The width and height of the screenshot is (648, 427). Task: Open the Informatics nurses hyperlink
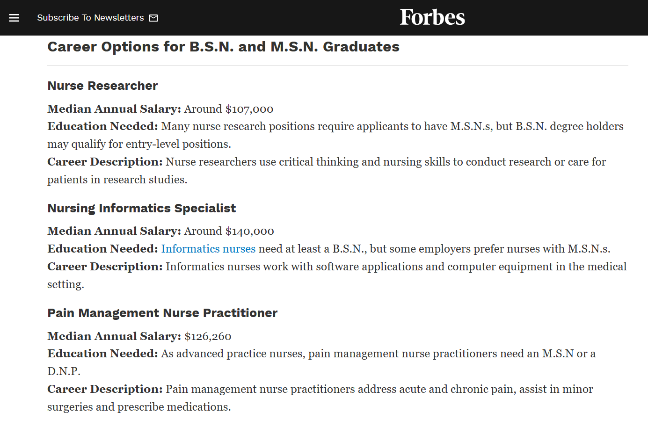tap(208, 249)
